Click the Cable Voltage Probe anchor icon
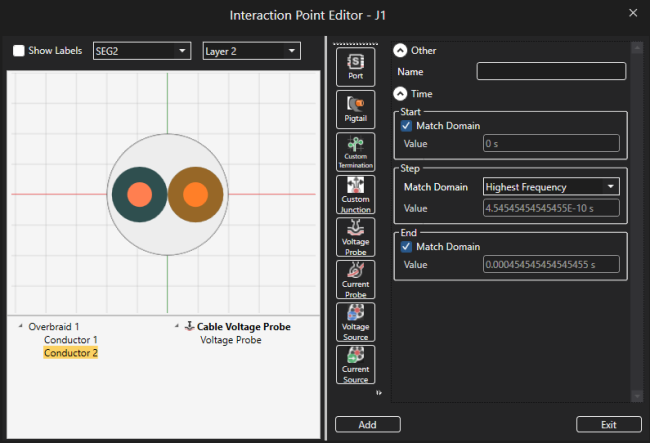The image size is (650, 443). click(x=189, y=326)
